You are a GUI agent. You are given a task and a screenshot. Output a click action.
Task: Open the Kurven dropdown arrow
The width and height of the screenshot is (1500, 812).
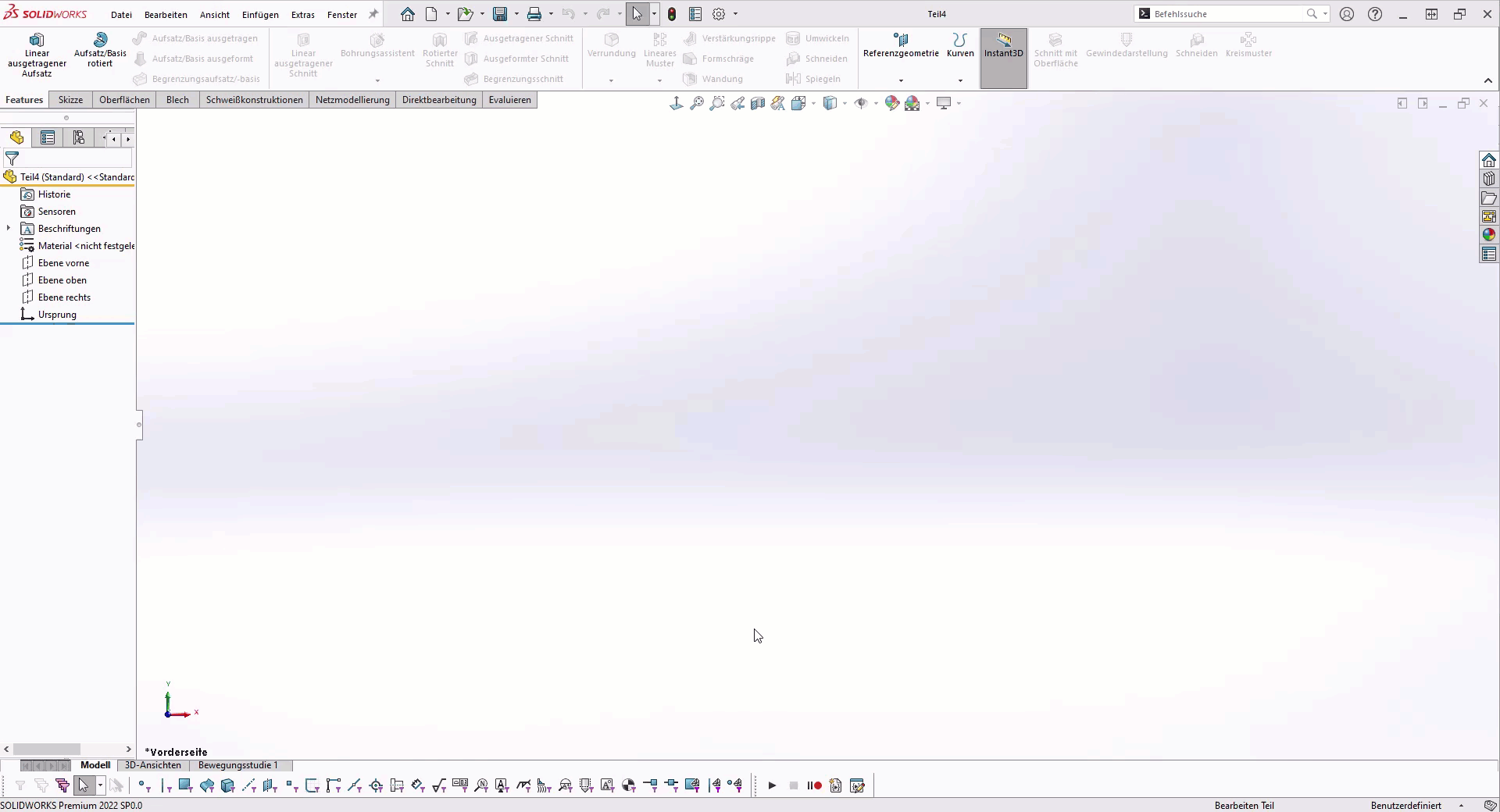coord(960,80)
